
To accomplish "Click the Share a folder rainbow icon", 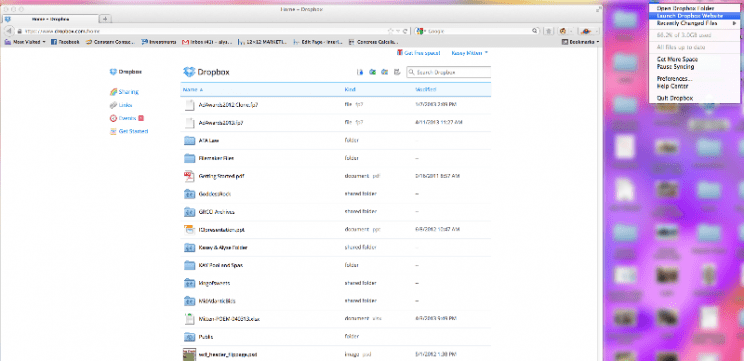I will tap(385, 72).
